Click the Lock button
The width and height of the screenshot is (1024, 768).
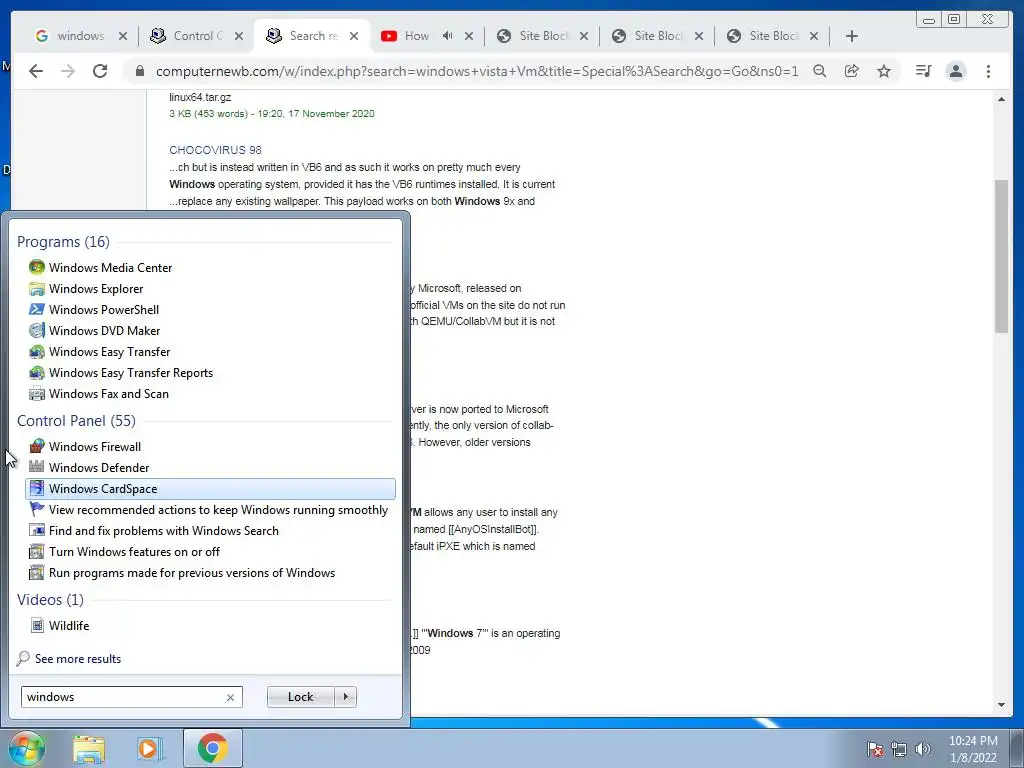(300, 697)
